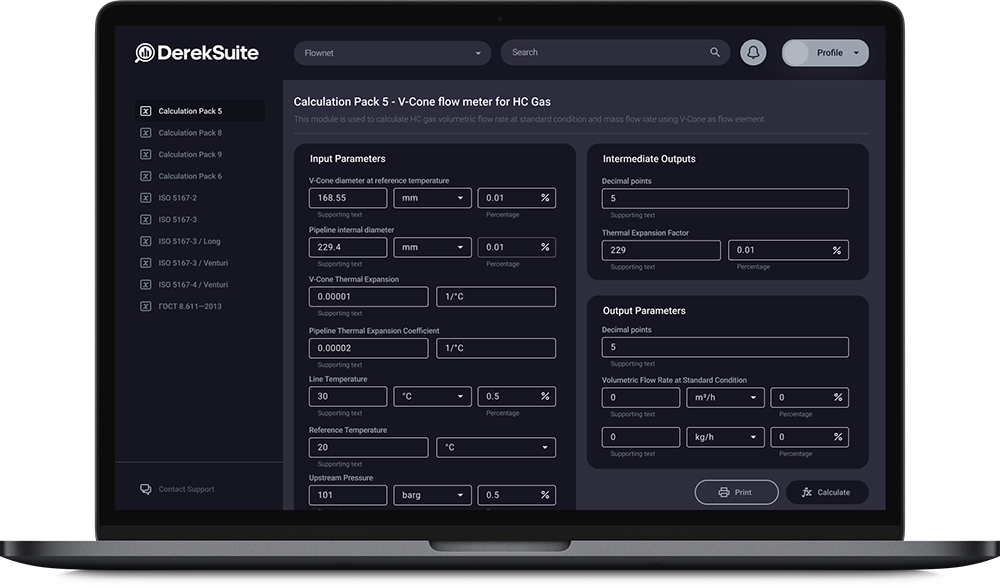
Task: Click percent icon in V-Cone diameter row
Action: pos(545,198)
